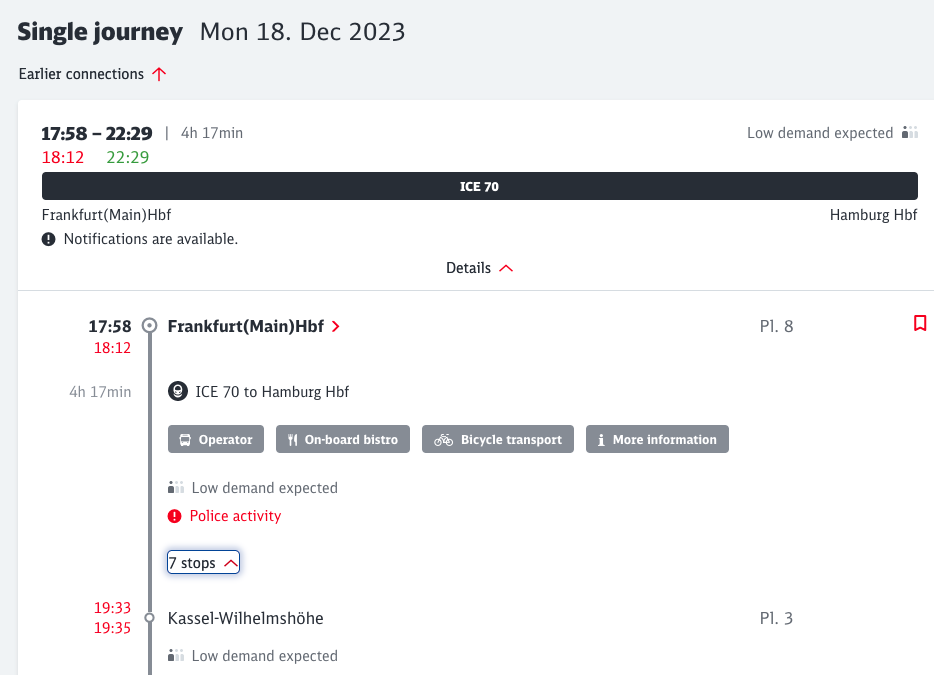
Task: Click the Bicycle transport button
Action: click(x=498, y=440)
